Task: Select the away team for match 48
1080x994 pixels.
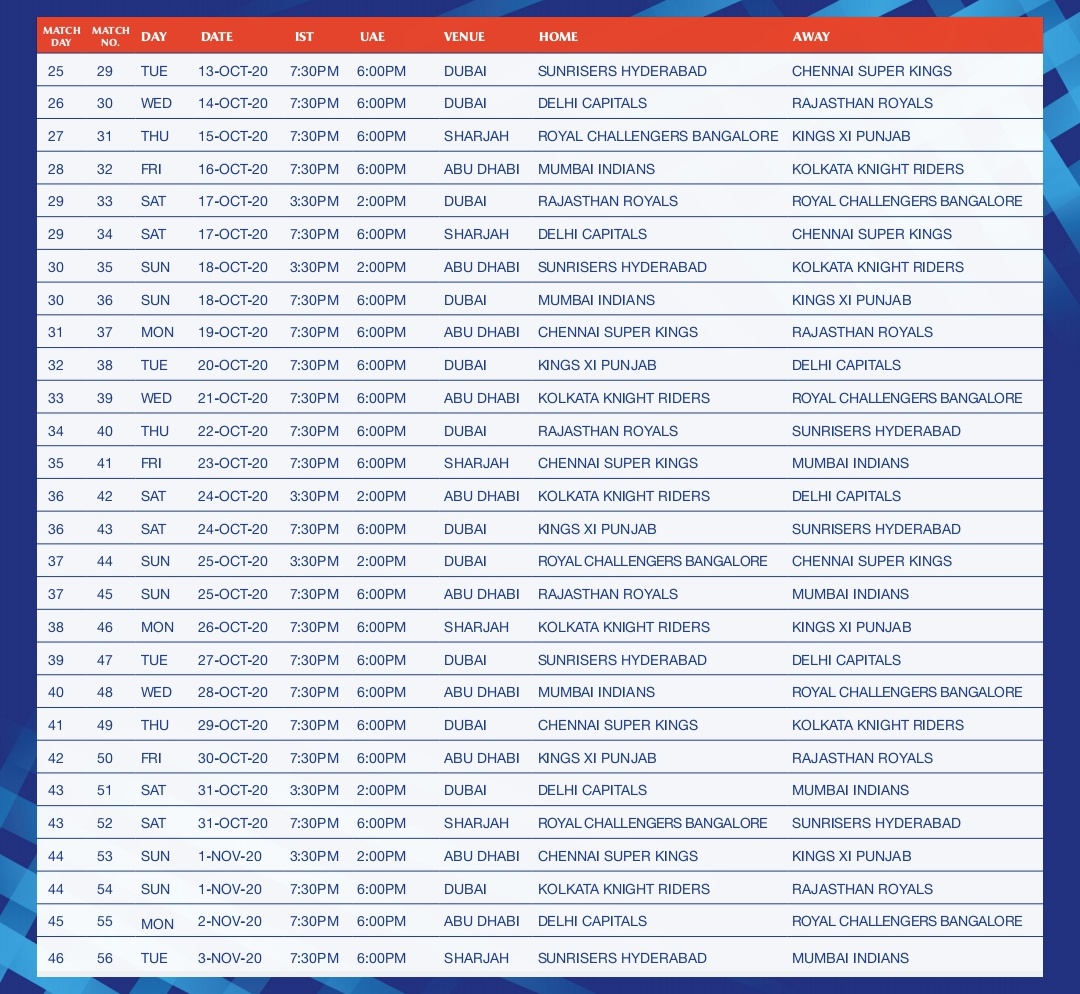Action: click(907, 692)
